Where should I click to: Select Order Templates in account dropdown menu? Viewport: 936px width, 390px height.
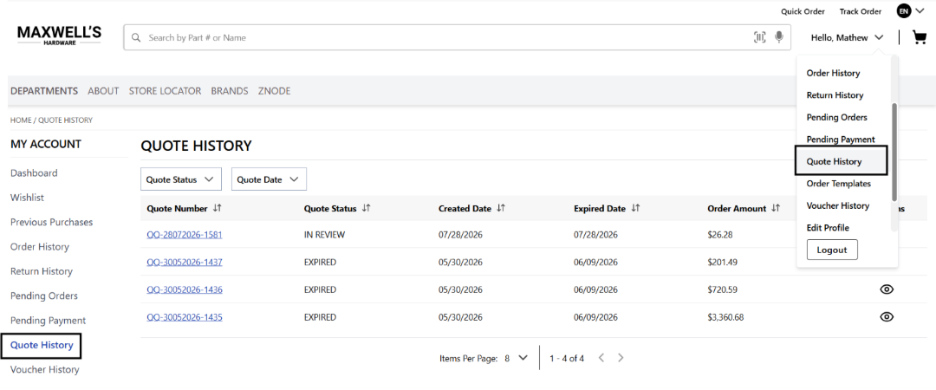click(838, 183)
